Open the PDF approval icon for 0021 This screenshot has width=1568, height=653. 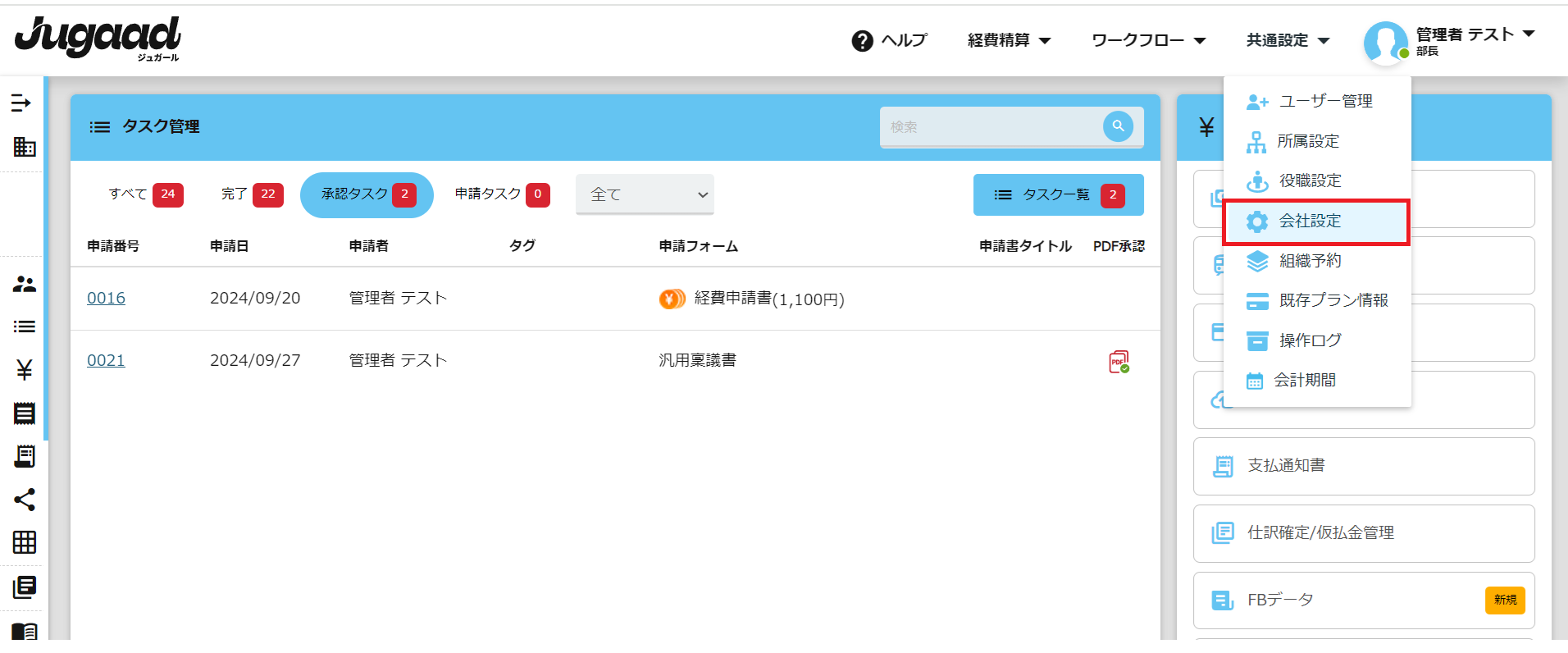1119,362
